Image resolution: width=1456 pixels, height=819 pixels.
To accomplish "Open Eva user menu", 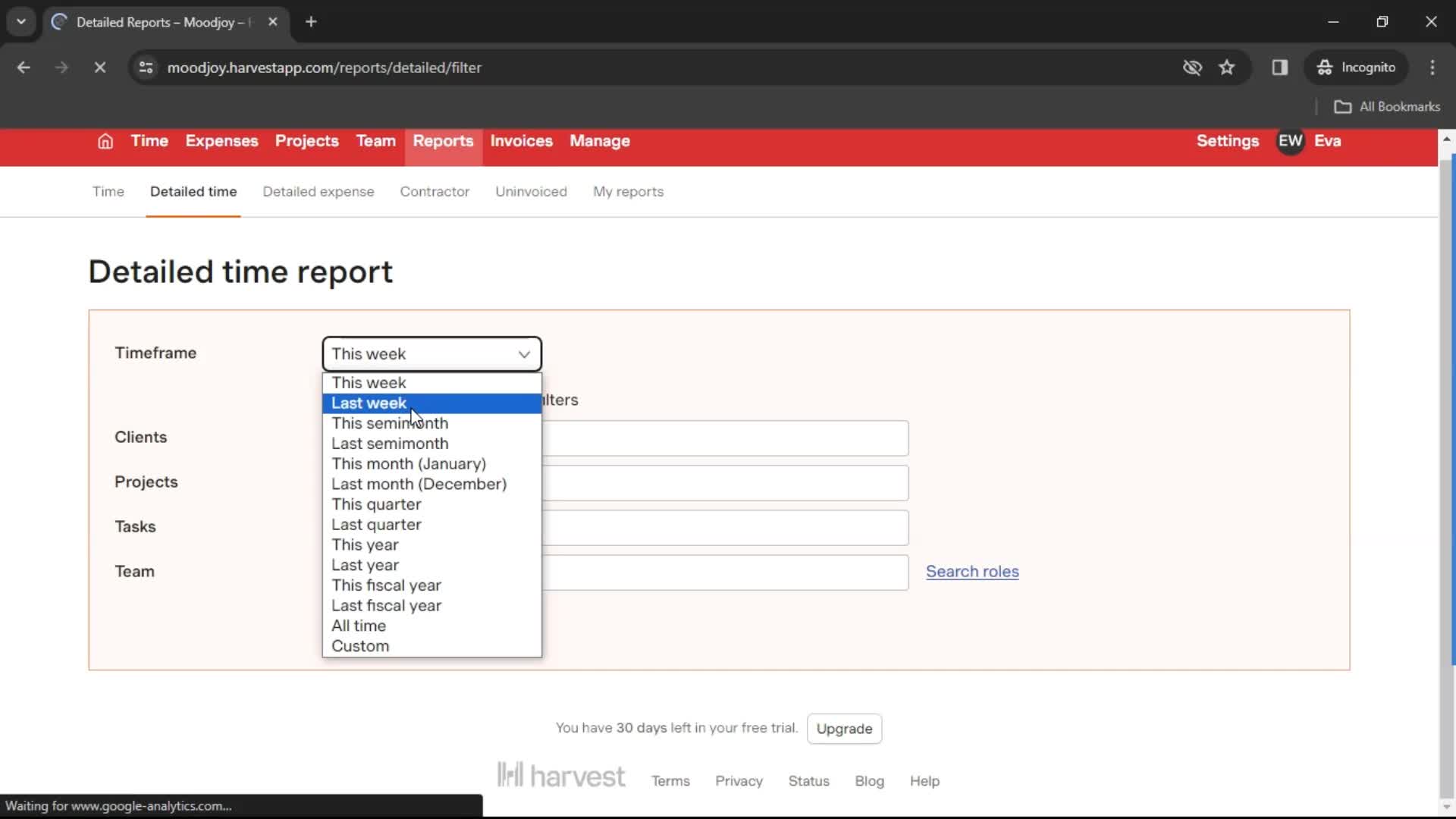I will [x=1327, y=141].
